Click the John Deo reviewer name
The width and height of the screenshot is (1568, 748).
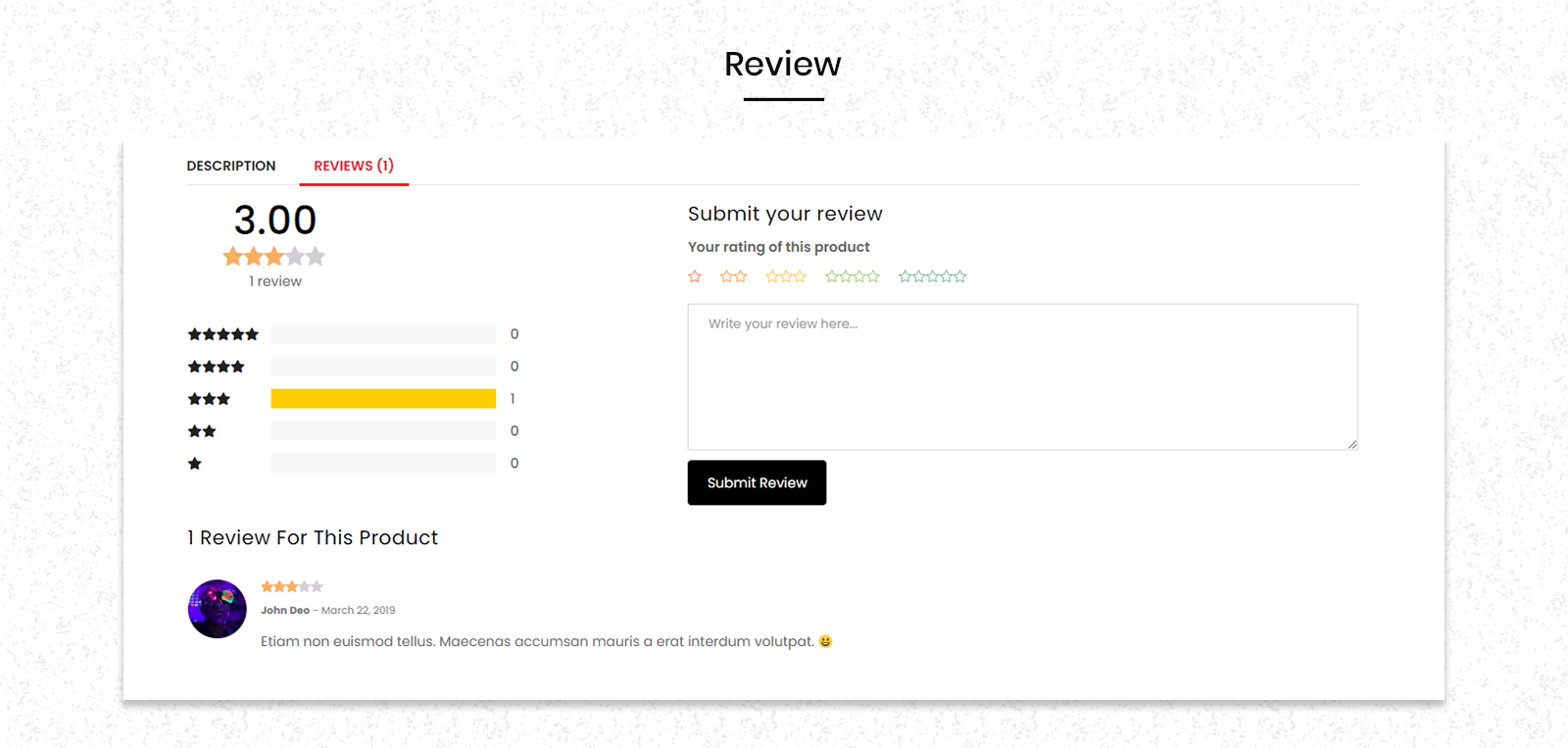click(285, 610)
